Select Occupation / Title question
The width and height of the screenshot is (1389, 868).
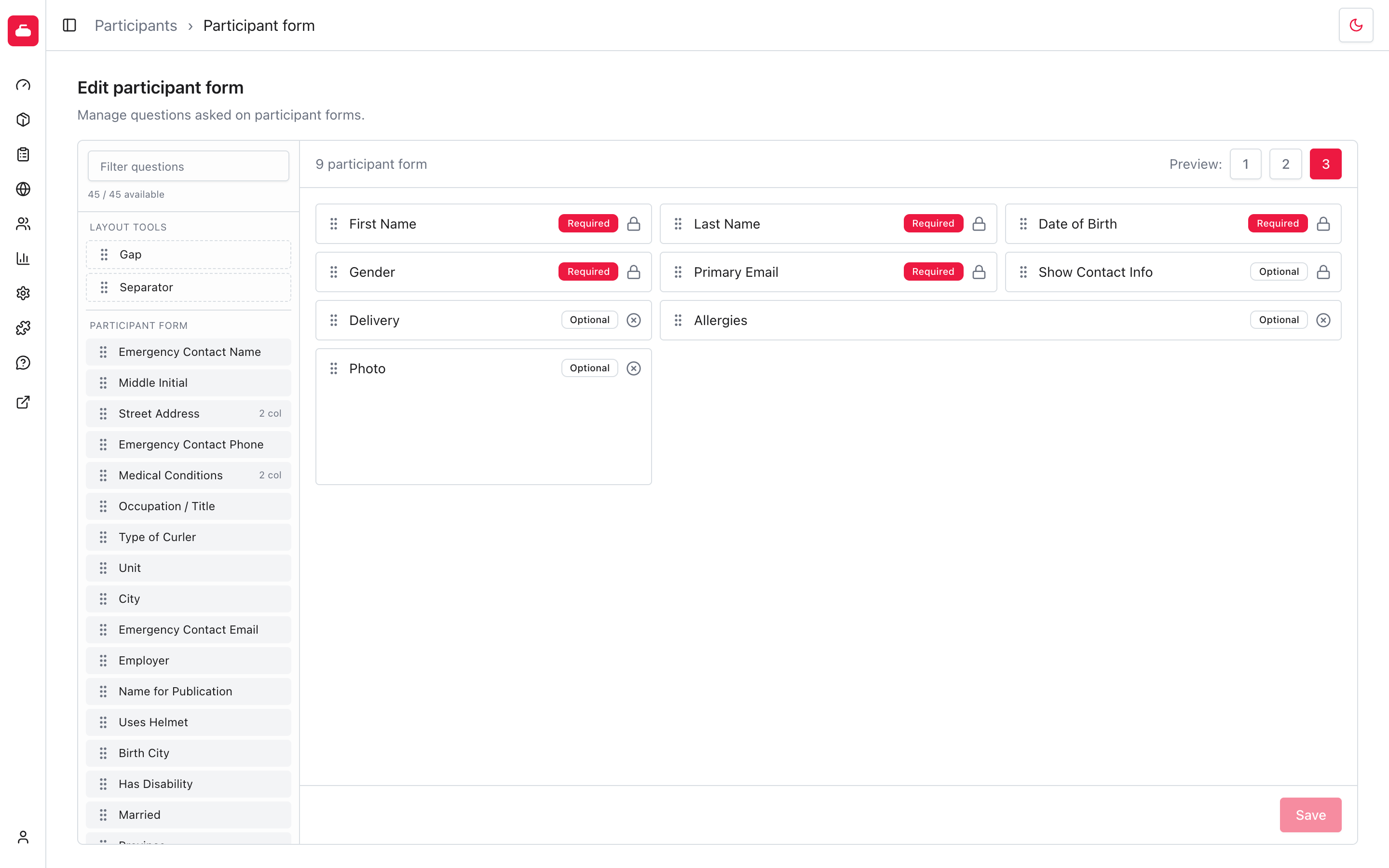(x=188, y=506)
